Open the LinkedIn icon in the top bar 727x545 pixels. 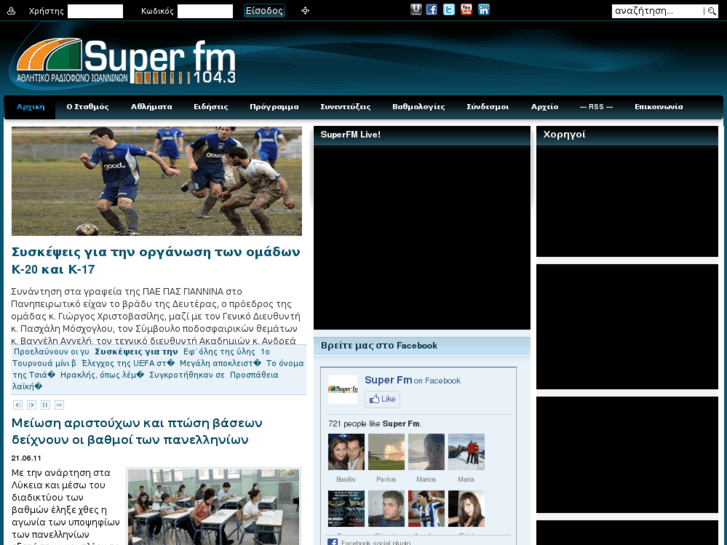click(484, 10)
